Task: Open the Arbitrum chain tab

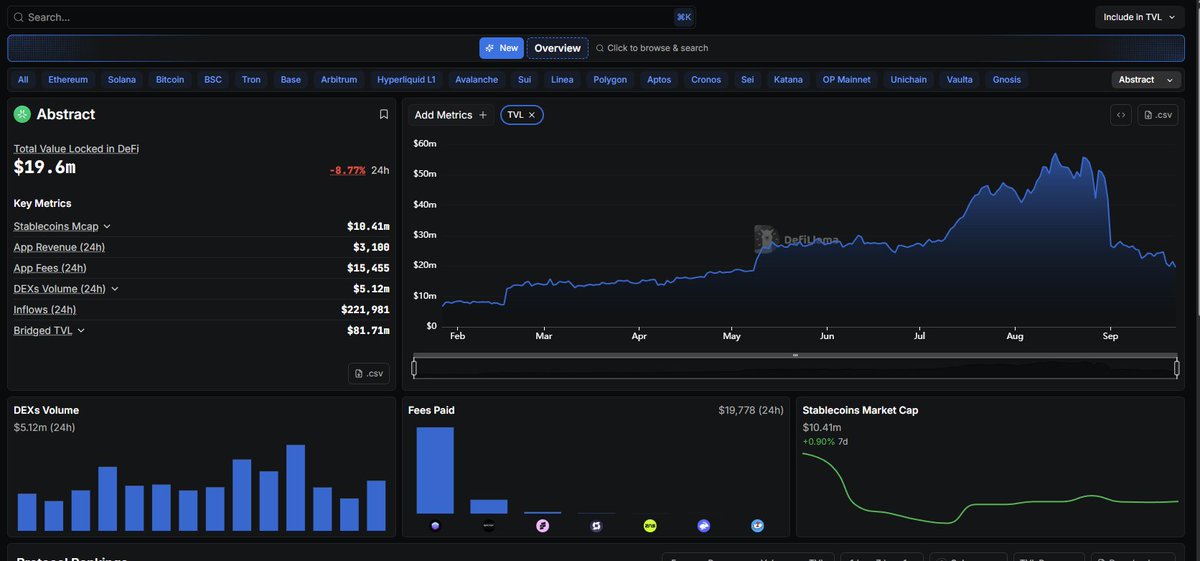Action: pyautogui.click(x=339, y=80)
